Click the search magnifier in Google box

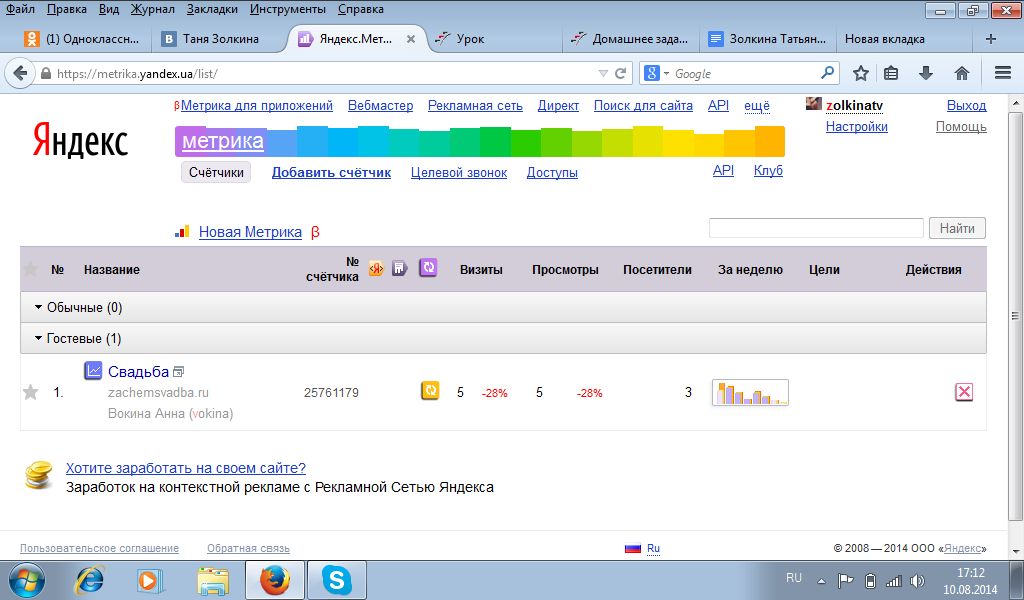tap(827, 72)
